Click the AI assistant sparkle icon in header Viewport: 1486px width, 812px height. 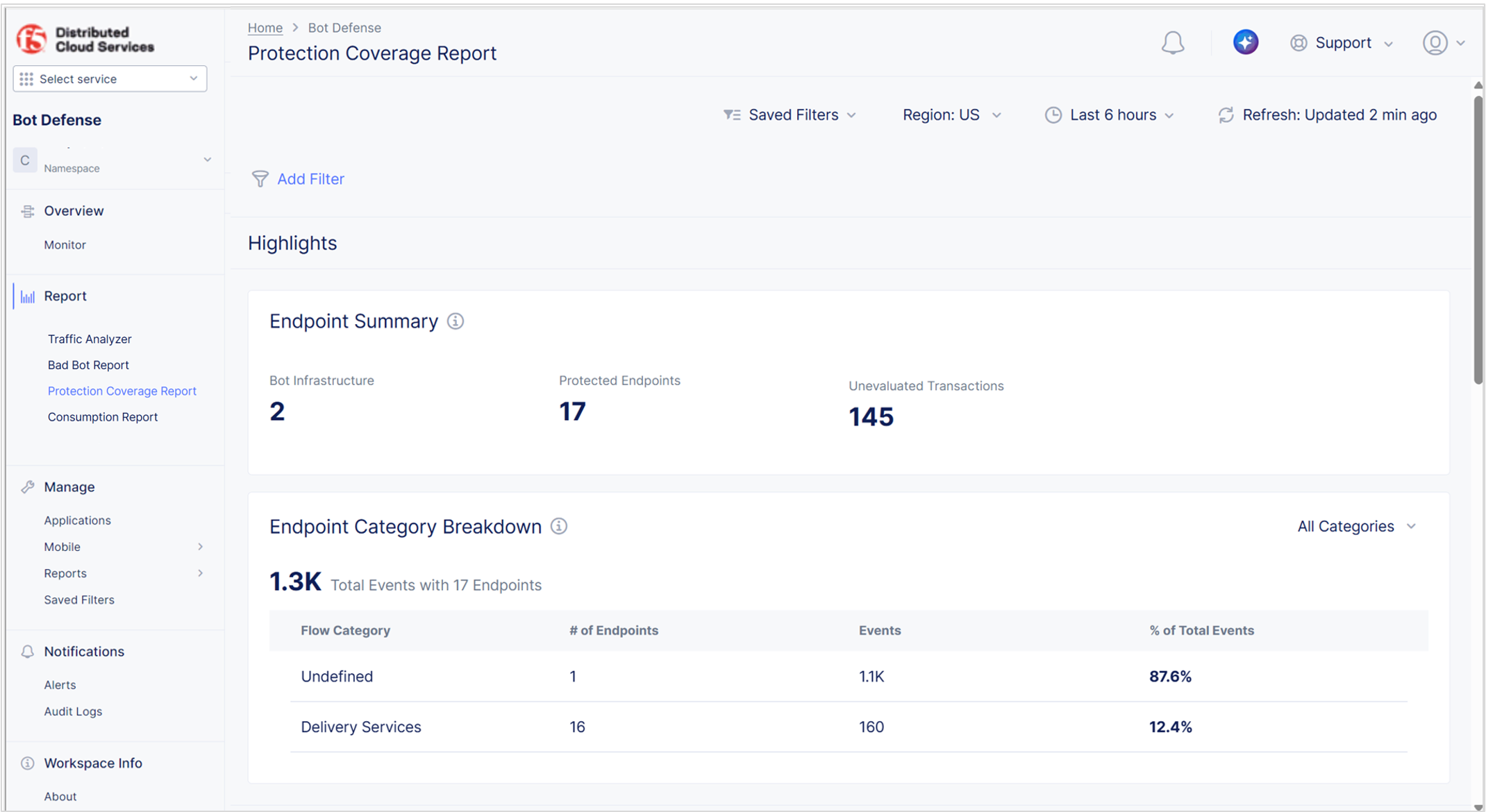(1245, 42)
